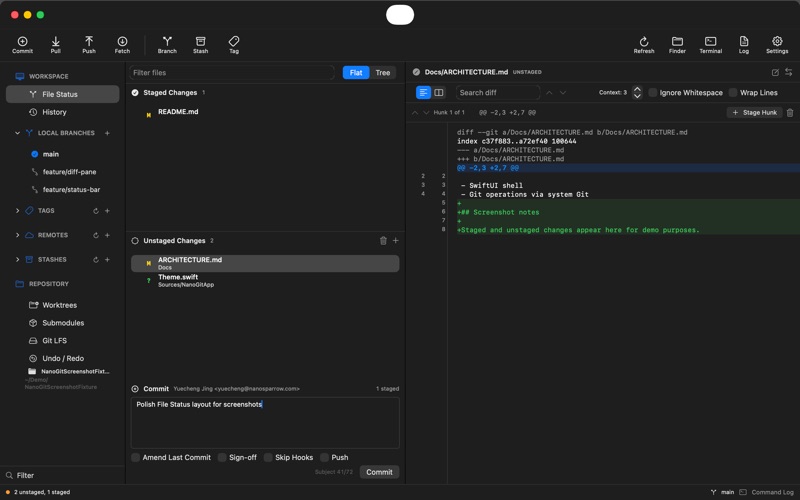
Task: Enable the Wrap Lines checkbox
Action: 733,92
